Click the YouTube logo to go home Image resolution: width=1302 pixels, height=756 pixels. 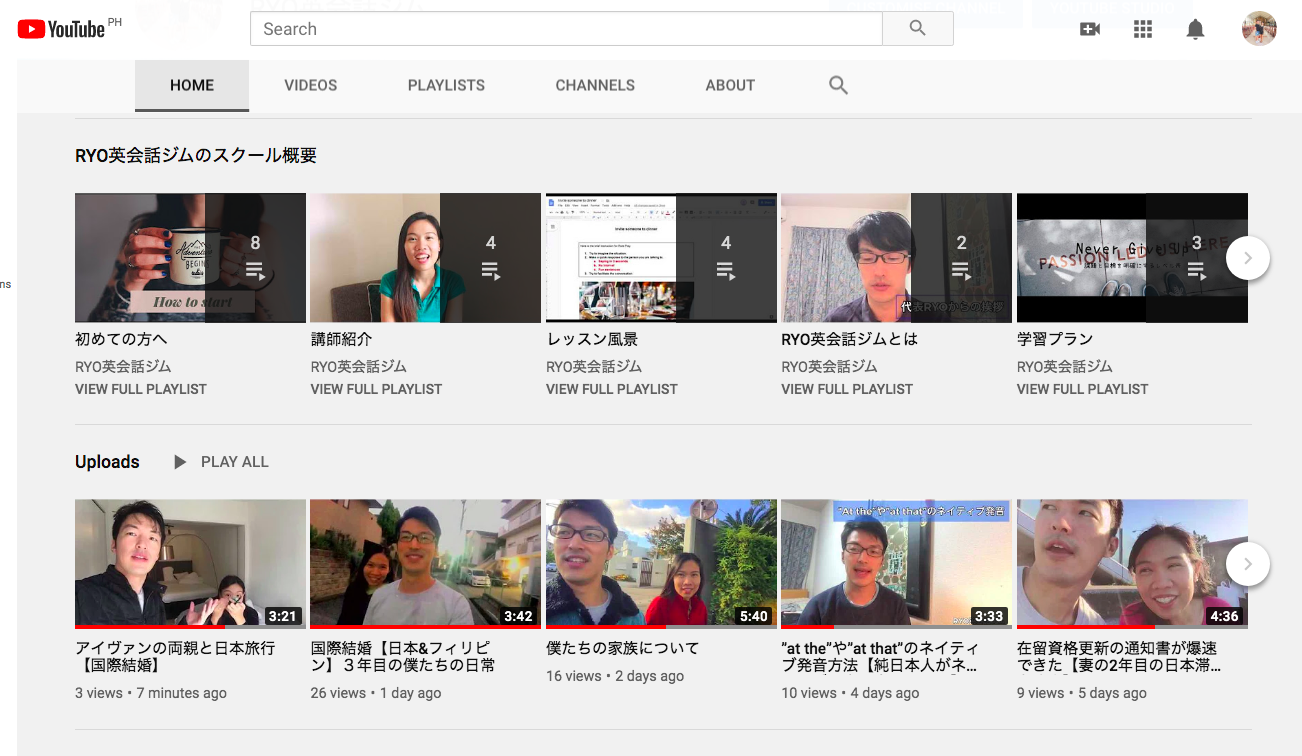click(61, 29)
